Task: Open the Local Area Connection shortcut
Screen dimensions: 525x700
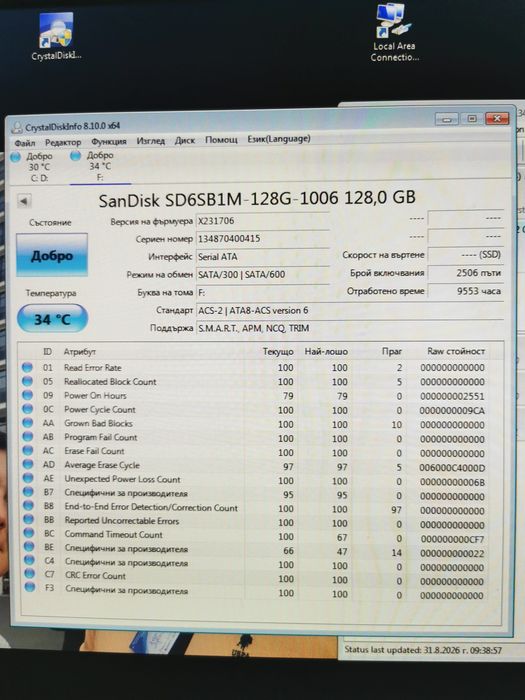Action: tap(395, 33)
